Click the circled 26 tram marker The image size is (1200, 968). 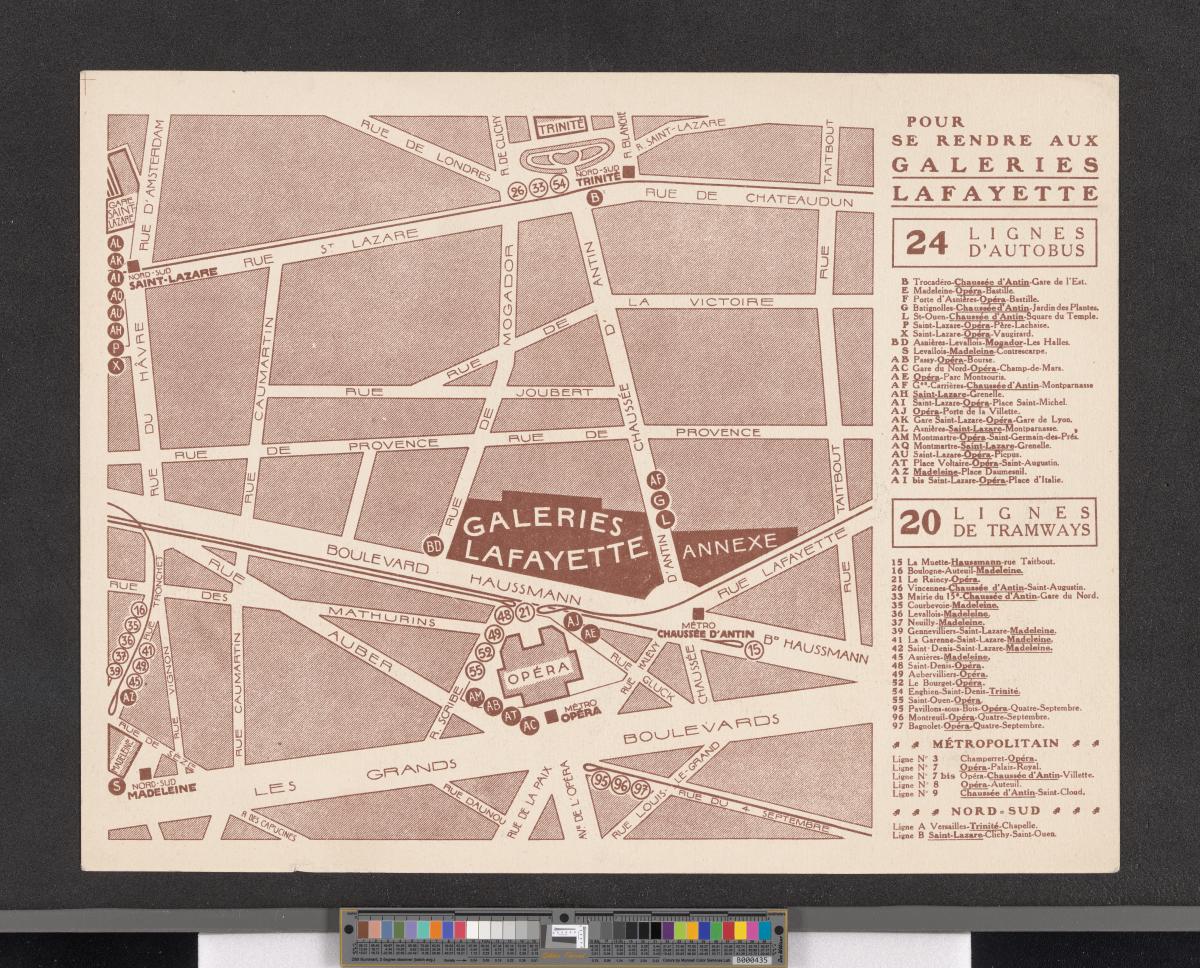pos(517,191)
